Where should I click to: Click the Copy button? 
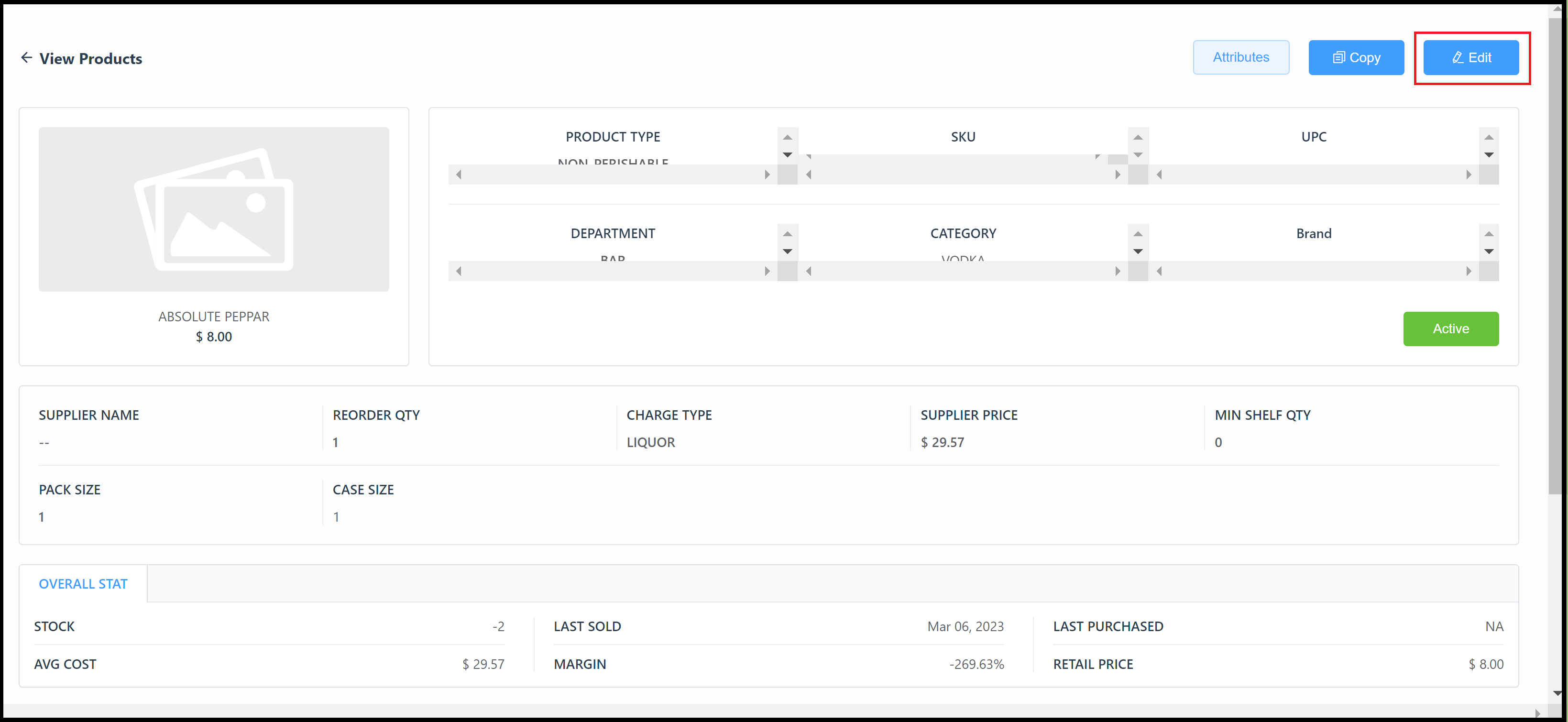click(1356, 58)
